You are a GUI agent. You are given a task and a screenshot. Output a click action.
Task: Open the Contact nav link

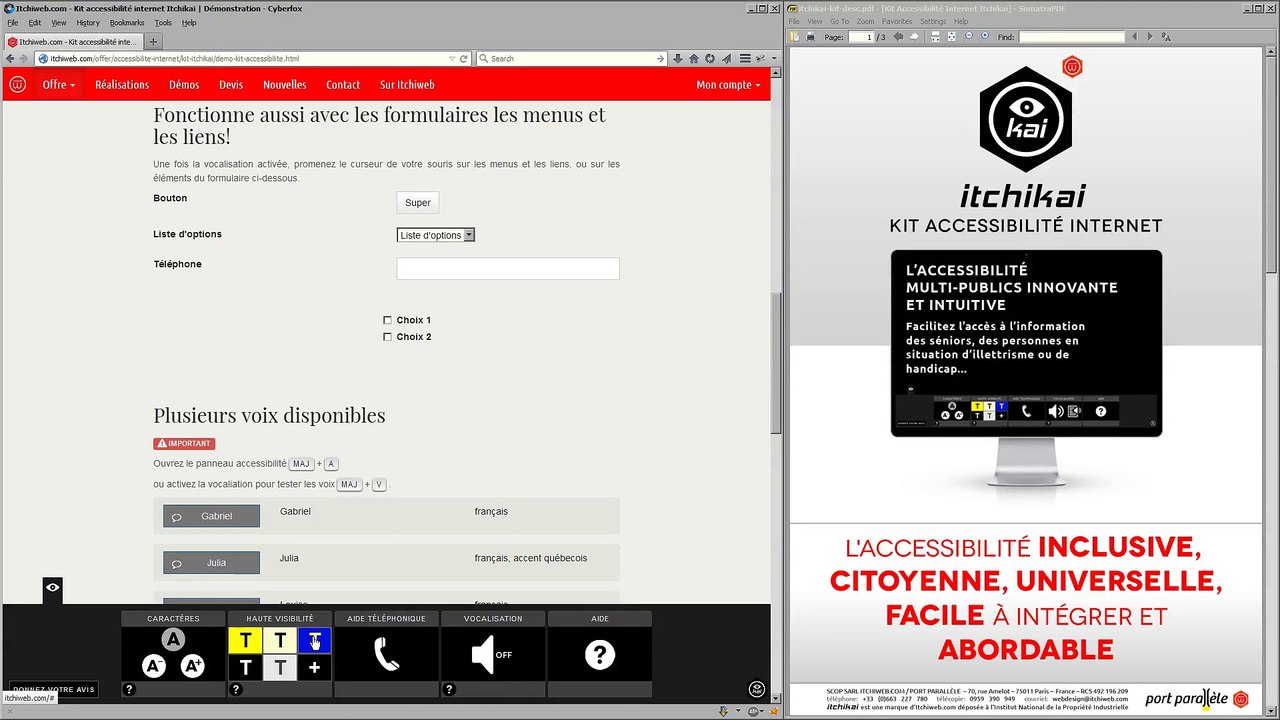[x=343, y=85]
